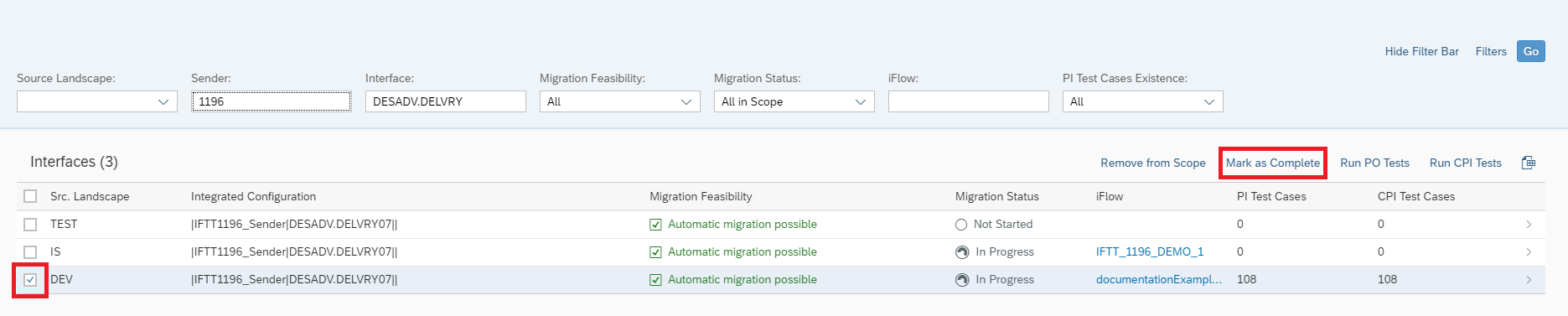Open details arrow for IS row
The width and height of the screenshot is (1568, 316).
1529,252
